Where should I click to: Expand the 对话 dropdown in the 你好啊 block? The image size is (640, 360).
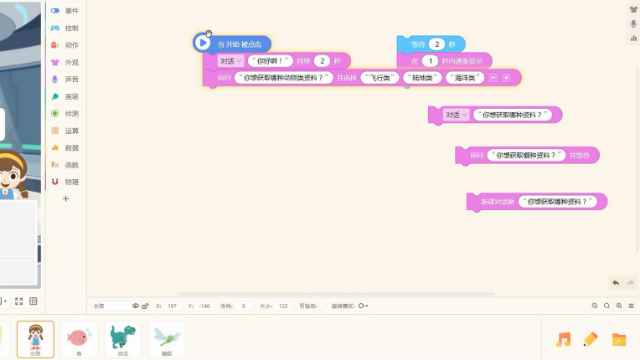click(230, 61)
